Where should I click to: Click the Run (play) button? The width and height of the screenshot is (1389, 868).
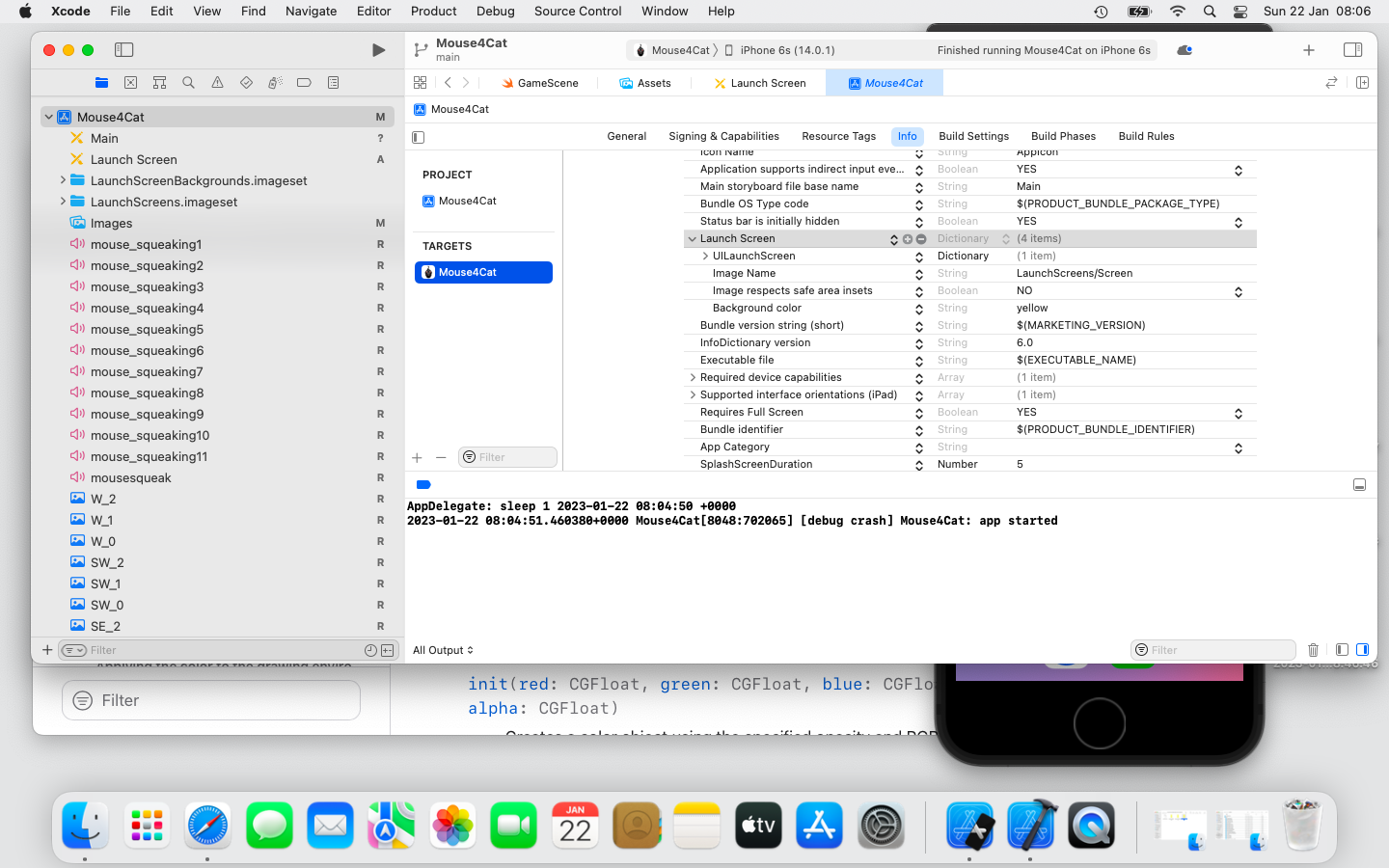[x=378, y=50]
